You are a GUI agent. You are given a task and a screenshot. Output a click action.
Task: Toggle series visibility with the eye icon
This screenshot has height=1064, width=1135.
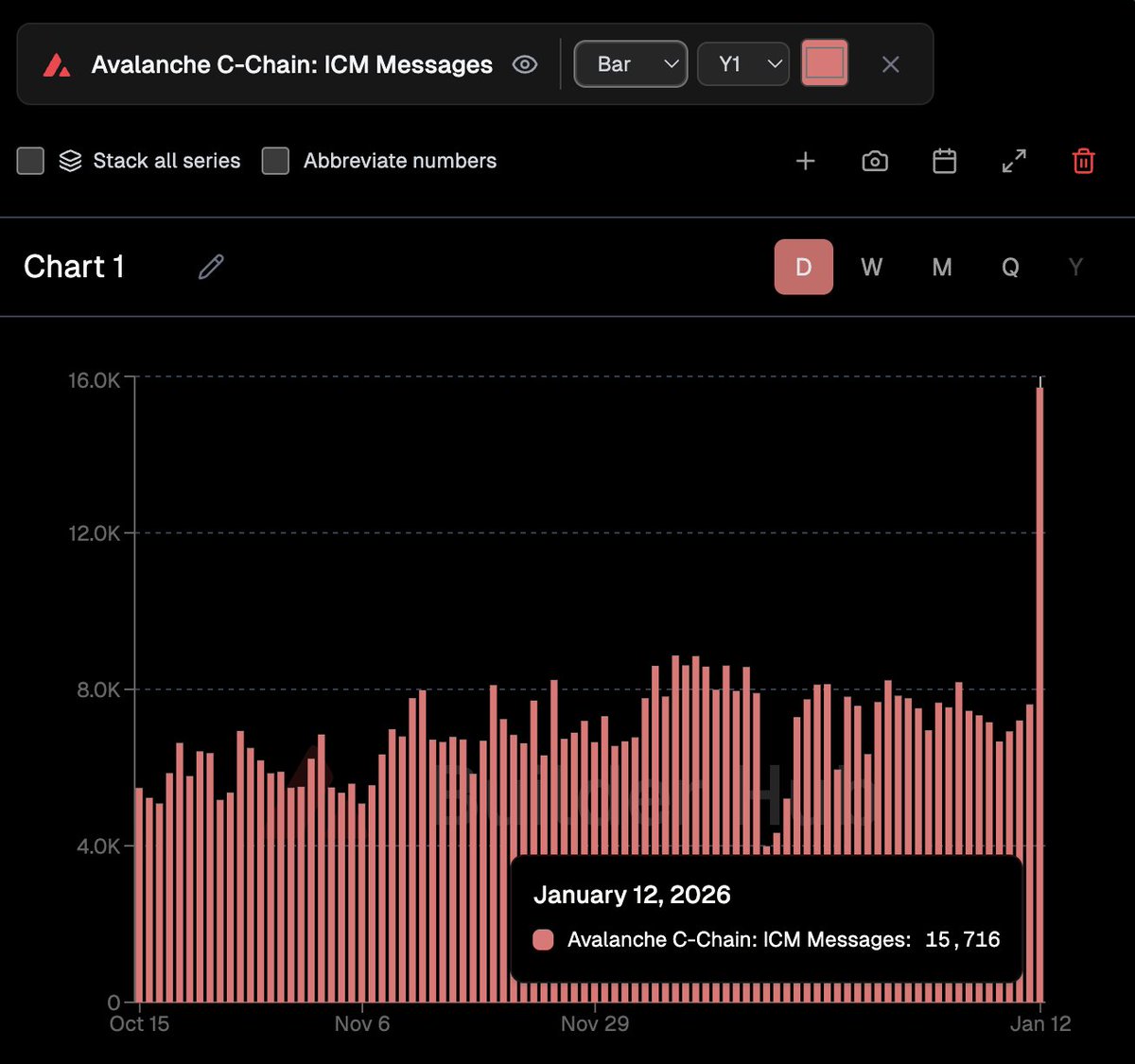pos(525,64)
